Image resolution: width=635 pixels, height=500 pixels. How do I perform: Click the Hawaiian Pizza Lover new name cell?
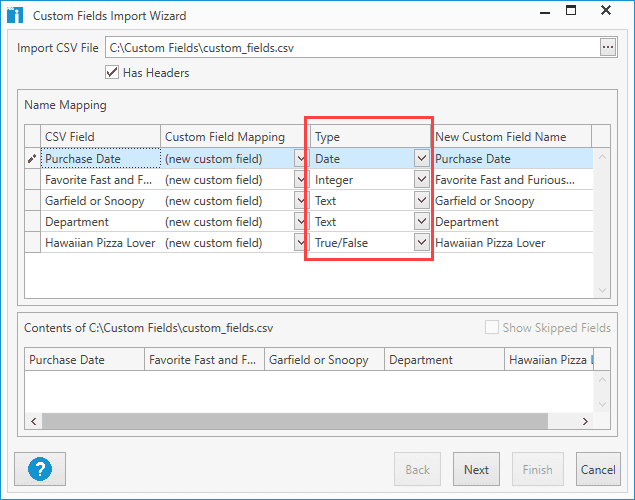coord(511,243)
